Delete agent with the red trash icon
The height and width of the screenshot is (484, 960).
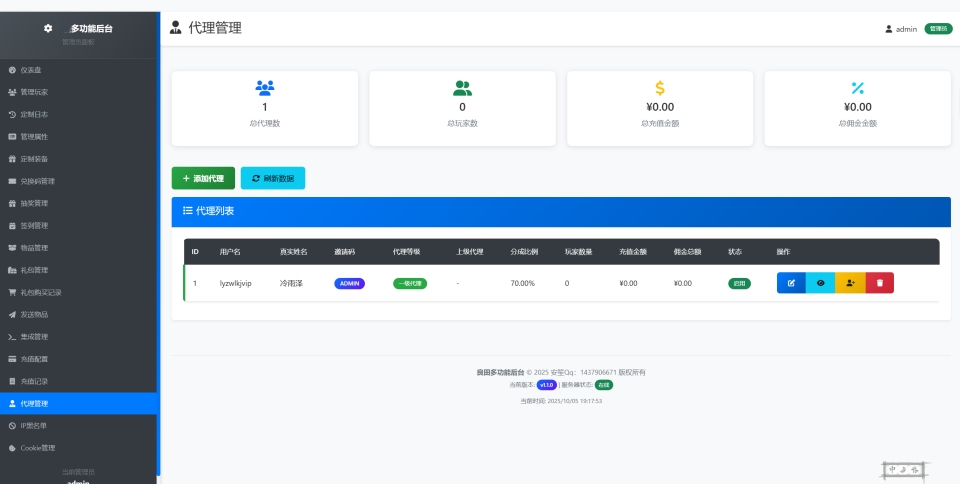coord(880,283)
